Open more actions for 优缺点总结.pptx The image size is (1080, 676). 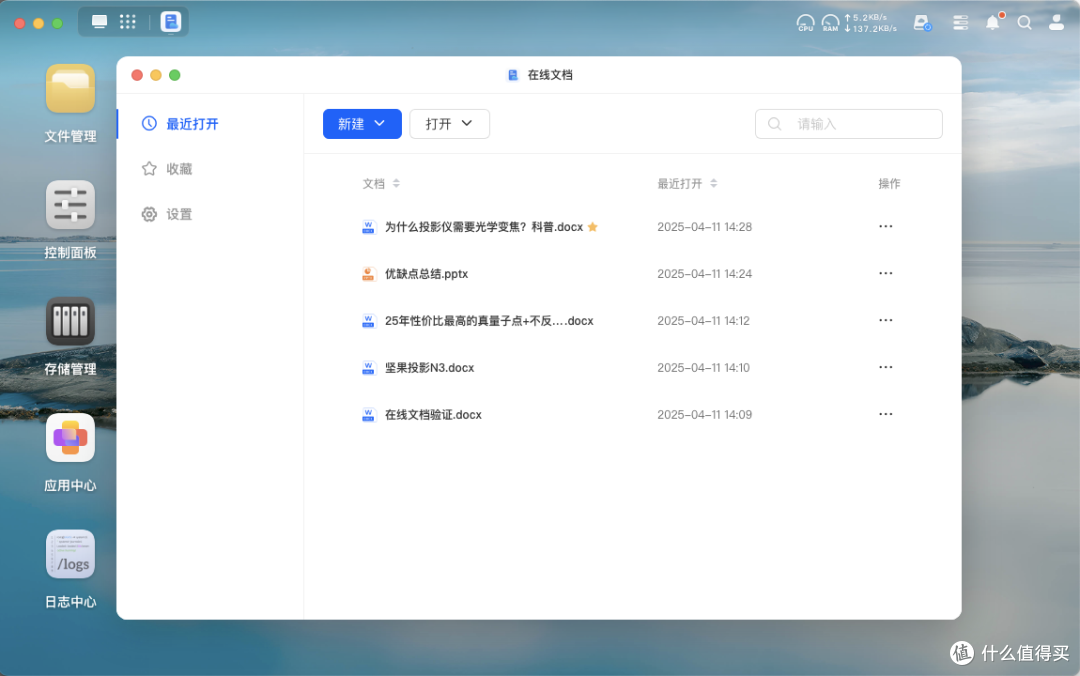tap(886, 274)
